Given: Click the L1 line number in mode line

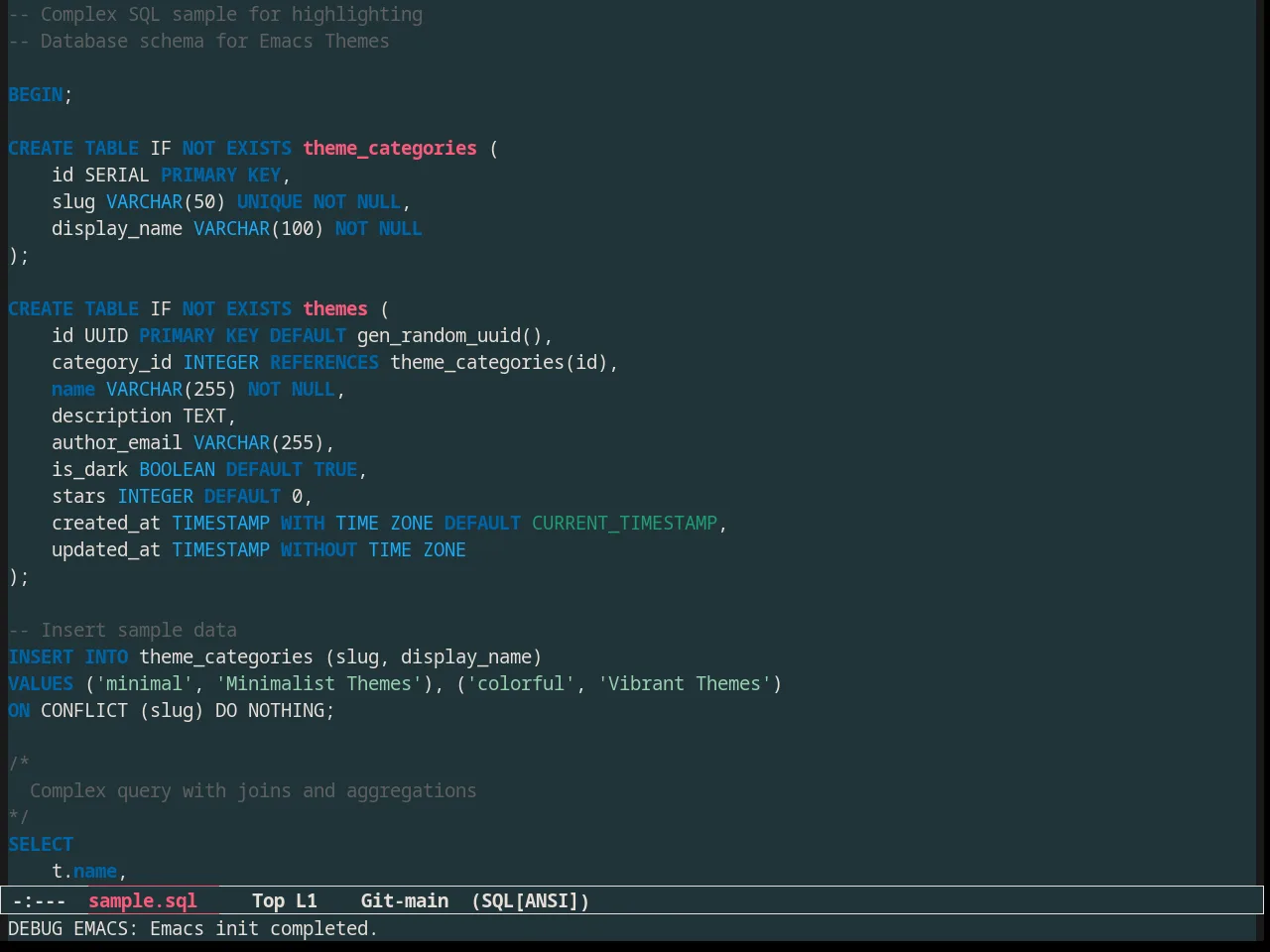Looking at the screenshot, I should [x=307, y=900].
